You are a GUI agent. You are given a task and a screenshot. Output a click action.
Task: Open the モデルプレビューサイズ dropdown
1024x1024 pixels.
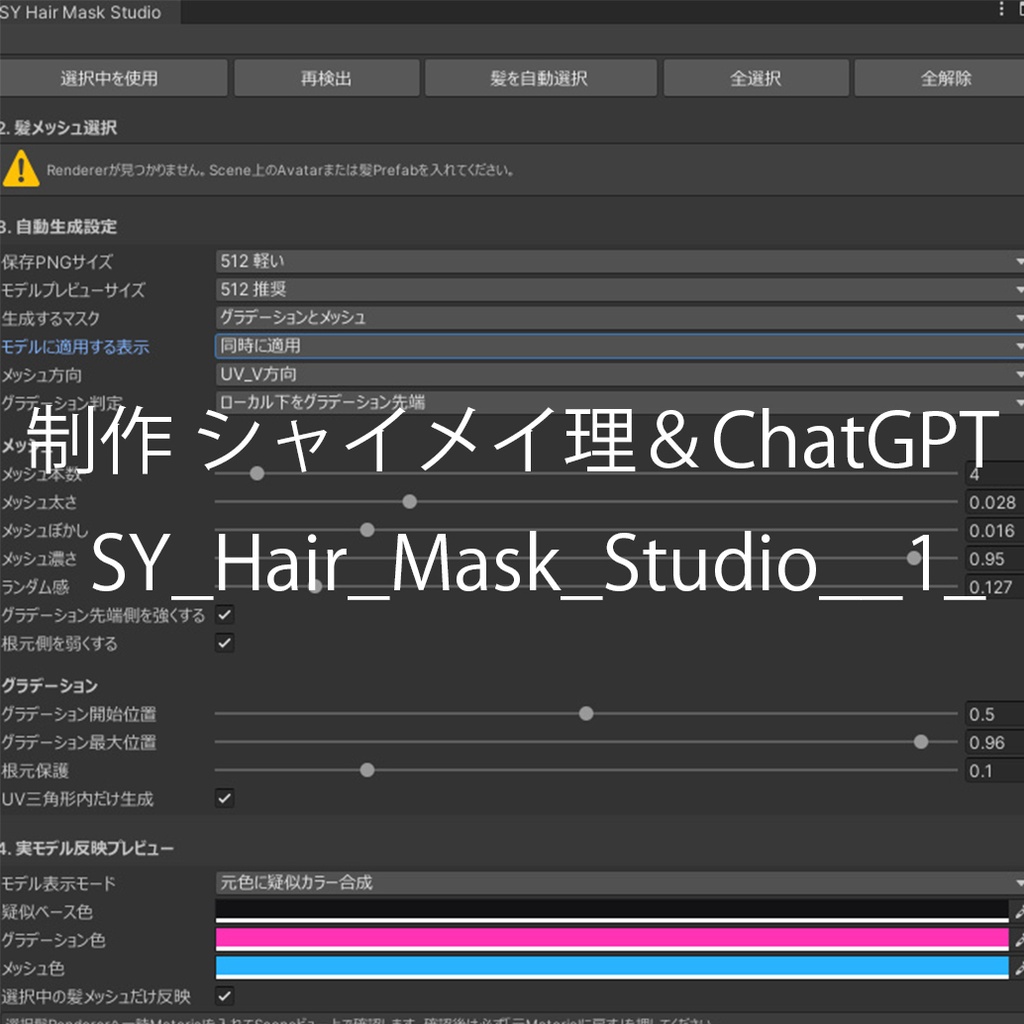[x=619, y=289]
